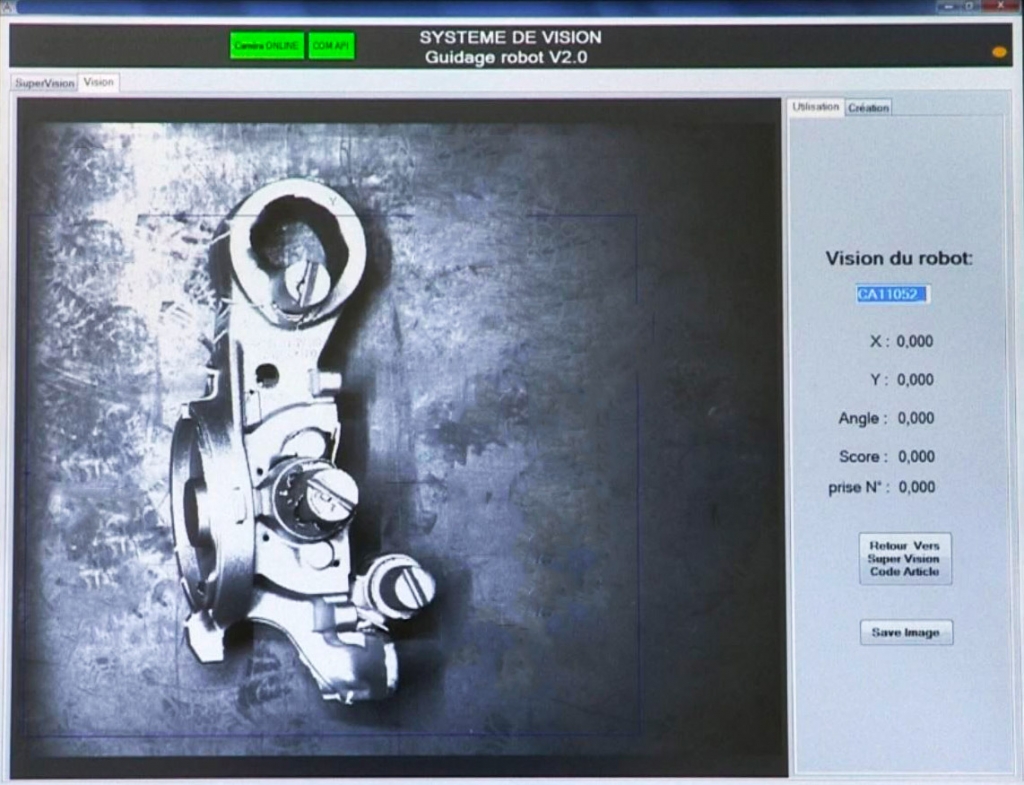The image size is (1024, 785).
Task: Click the "Angle :" label
Action: (x=863, y=418)
